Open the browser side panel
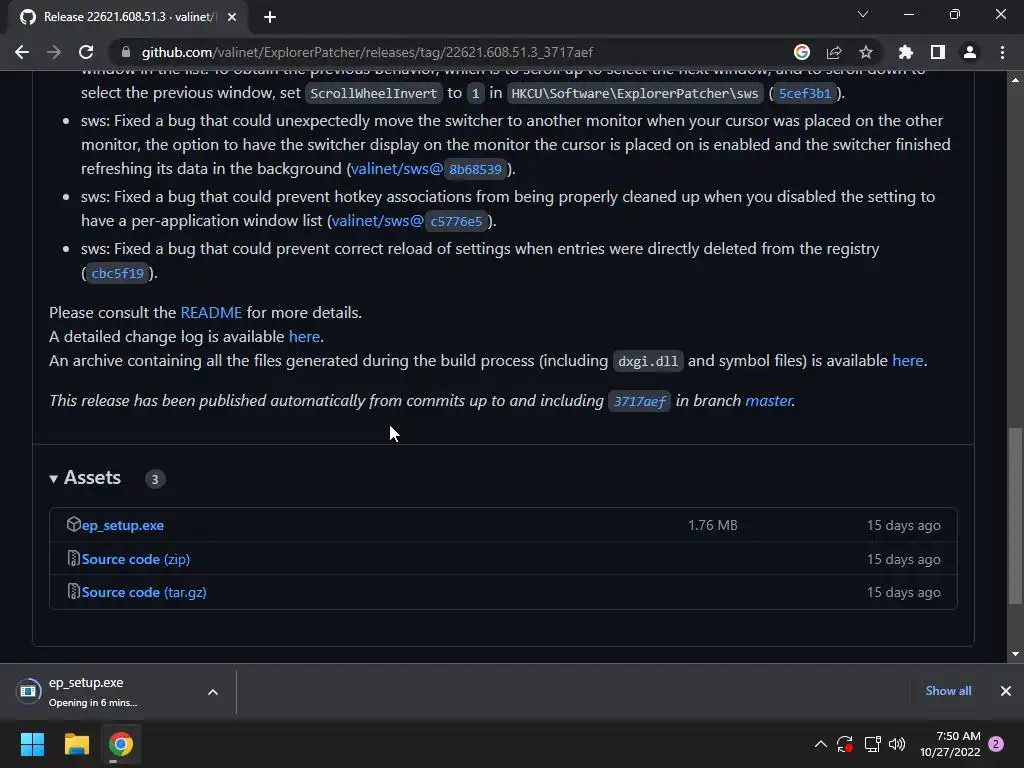Screen dimensions: 1024x768 pyautogui.click(x=938, y=52)
